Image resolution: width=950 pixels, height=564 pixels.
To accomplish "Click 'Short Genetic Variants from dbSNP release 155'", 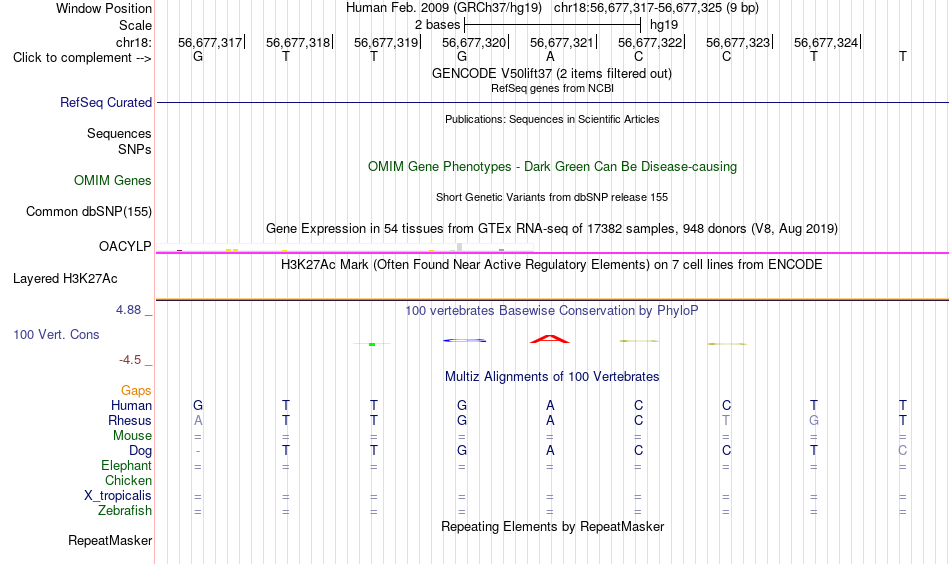I will click(552, 197).
